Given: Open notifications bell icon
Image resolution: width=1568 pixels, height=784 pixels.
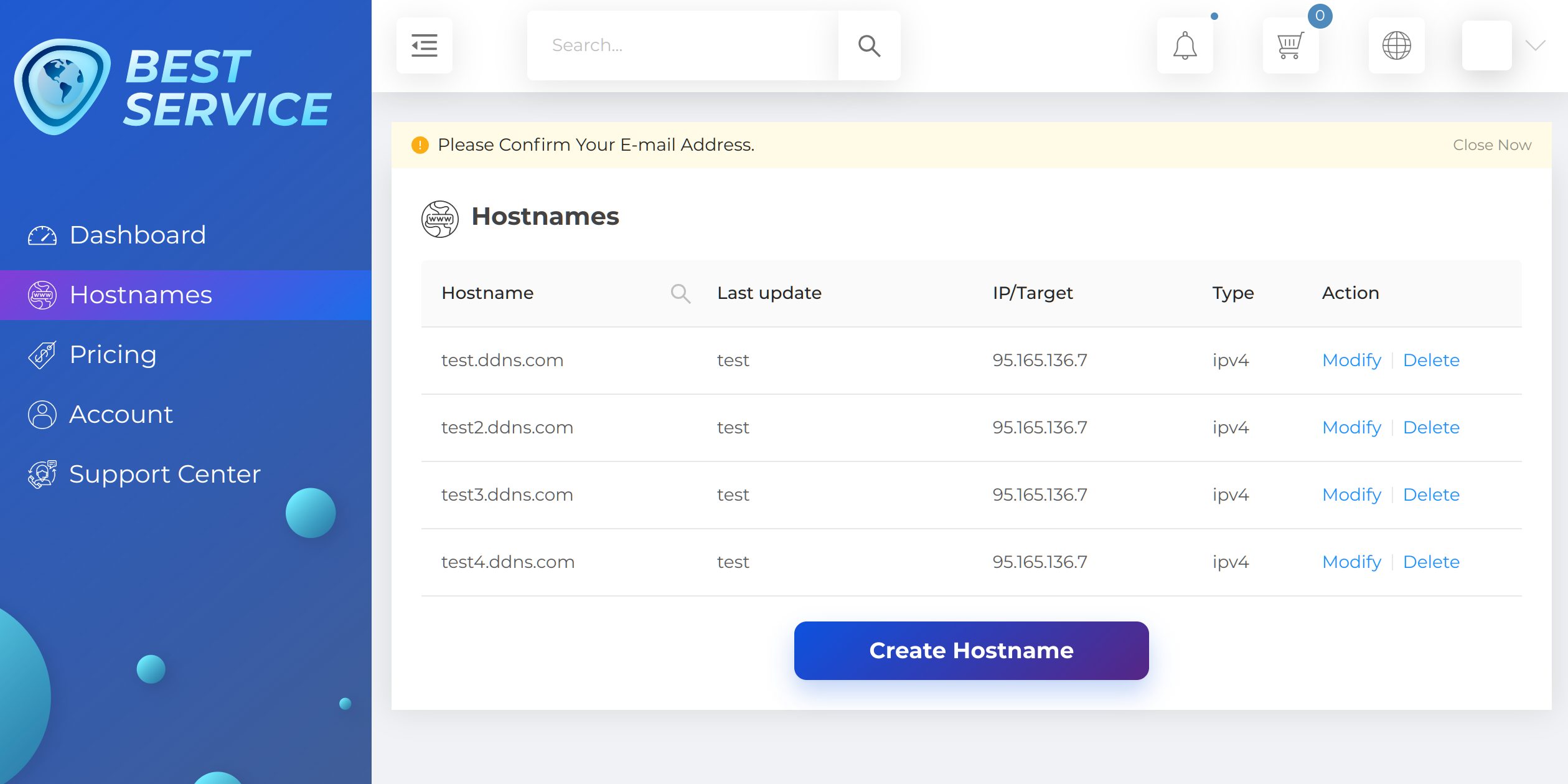Looking at the screenshot, I should (x=1185, y=45).
